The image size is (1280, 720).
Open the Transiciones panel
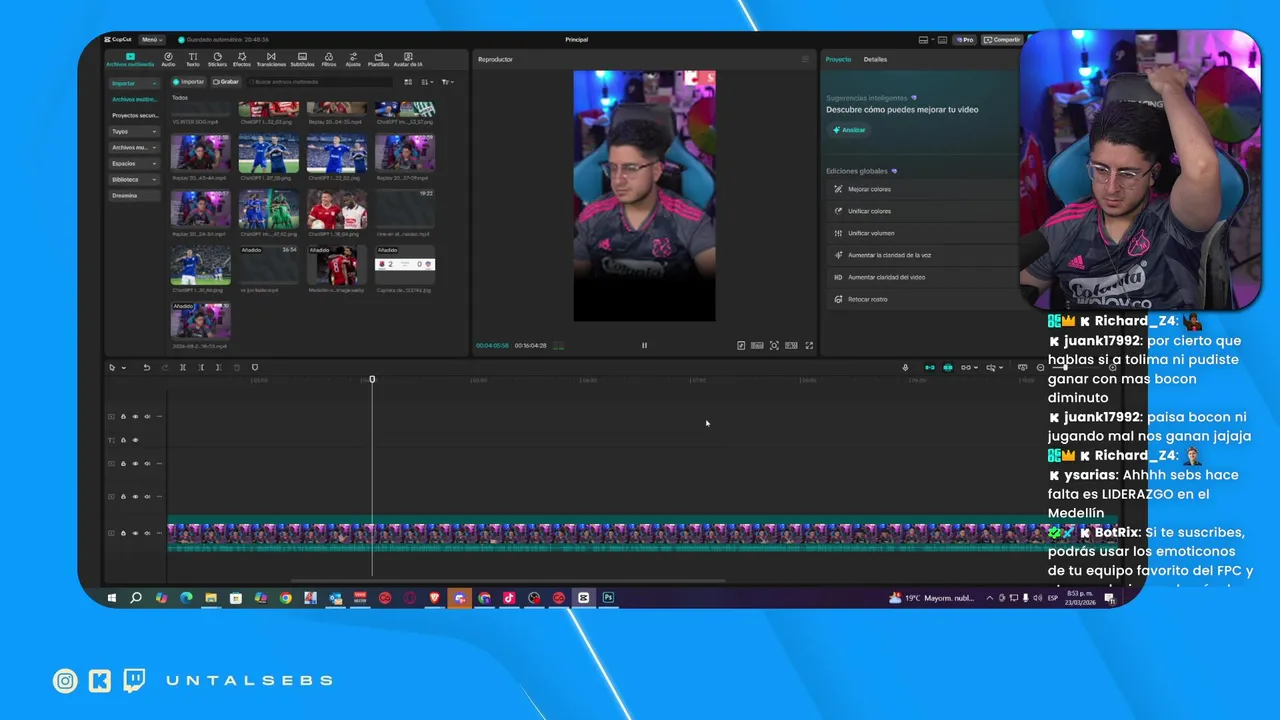coord(271,60)
